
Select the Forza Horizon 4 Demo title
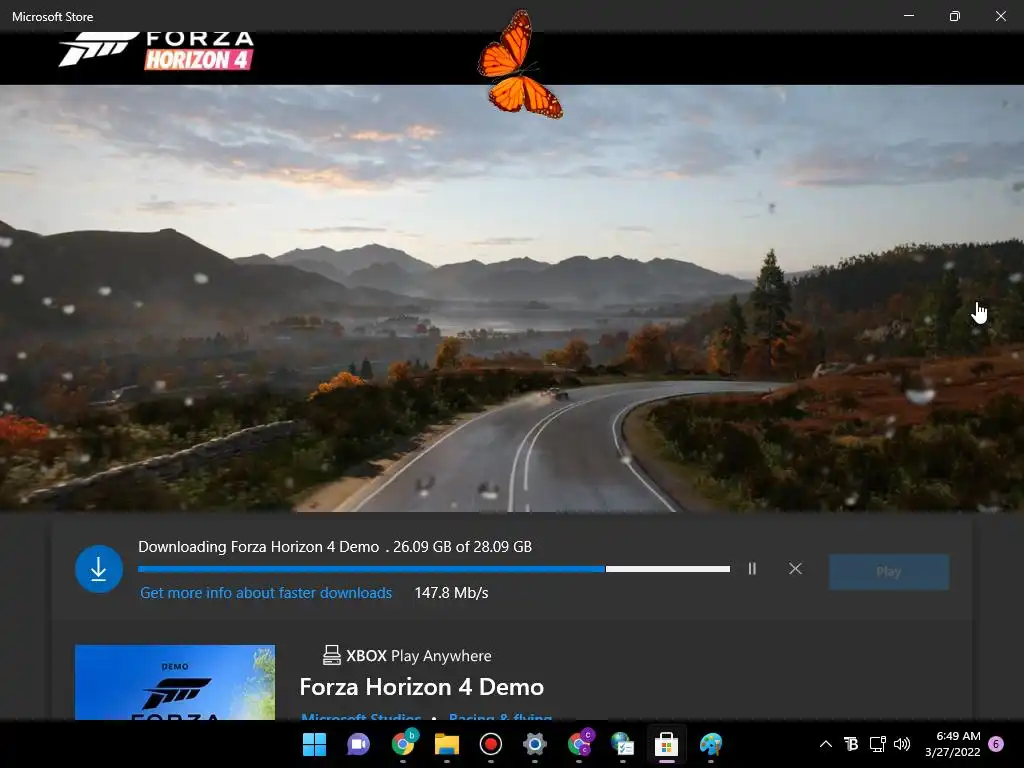click(x=421, y=687)
